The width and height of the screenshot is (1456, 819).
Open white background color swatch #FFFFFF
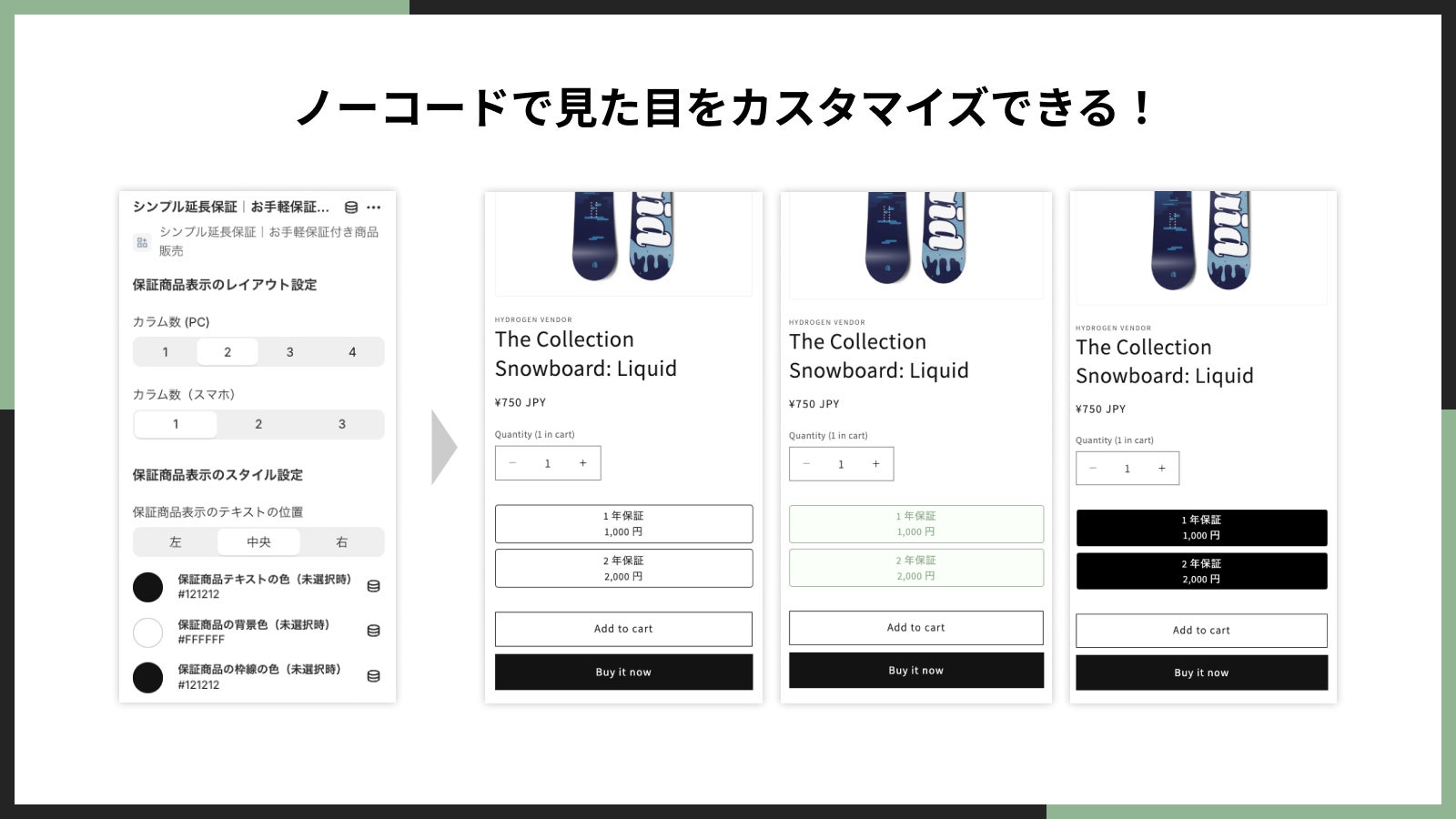(x=147, y=632)
